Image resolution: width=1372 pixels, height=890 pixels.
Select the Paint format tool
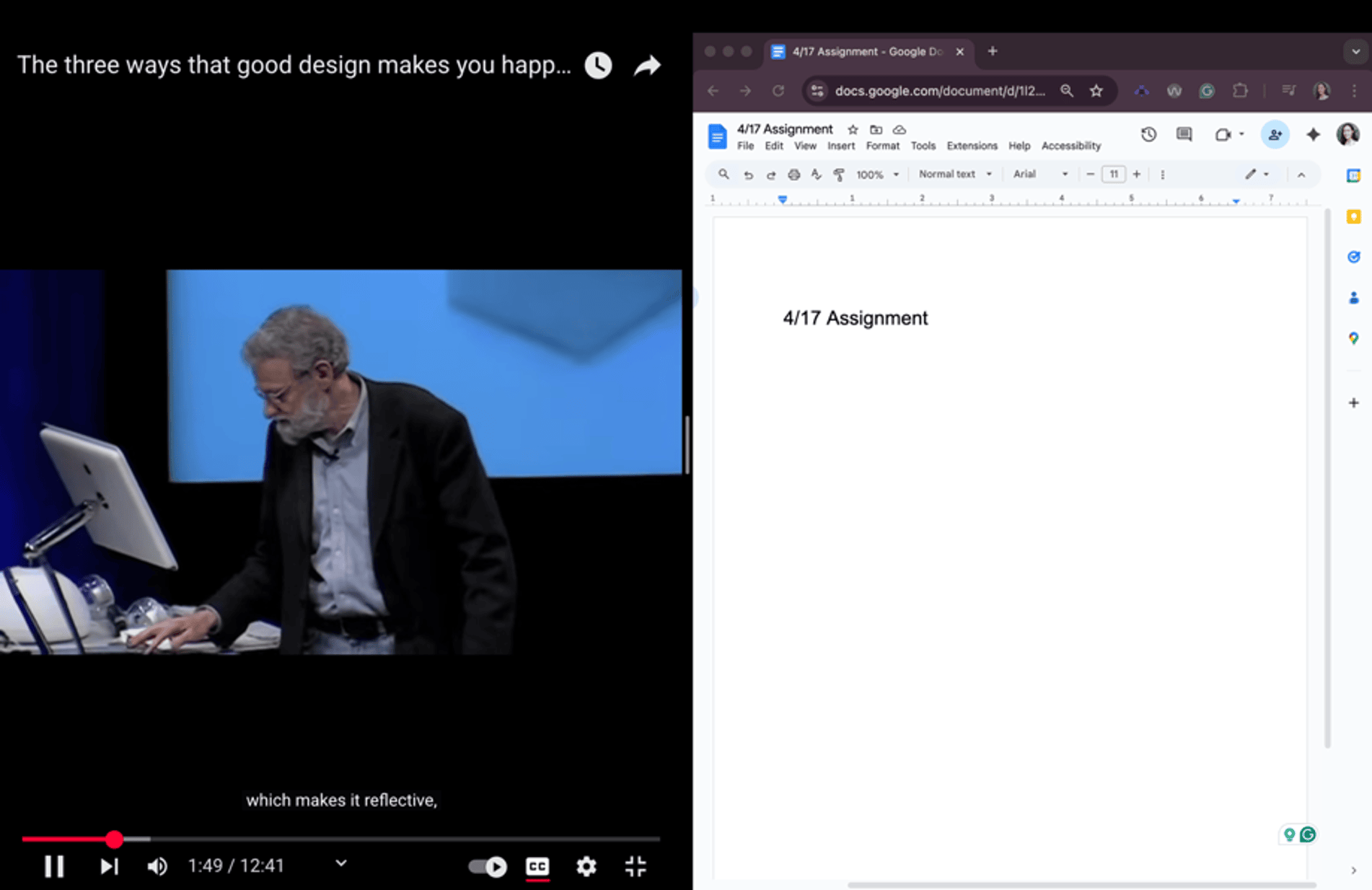click(x=840, y=174)
